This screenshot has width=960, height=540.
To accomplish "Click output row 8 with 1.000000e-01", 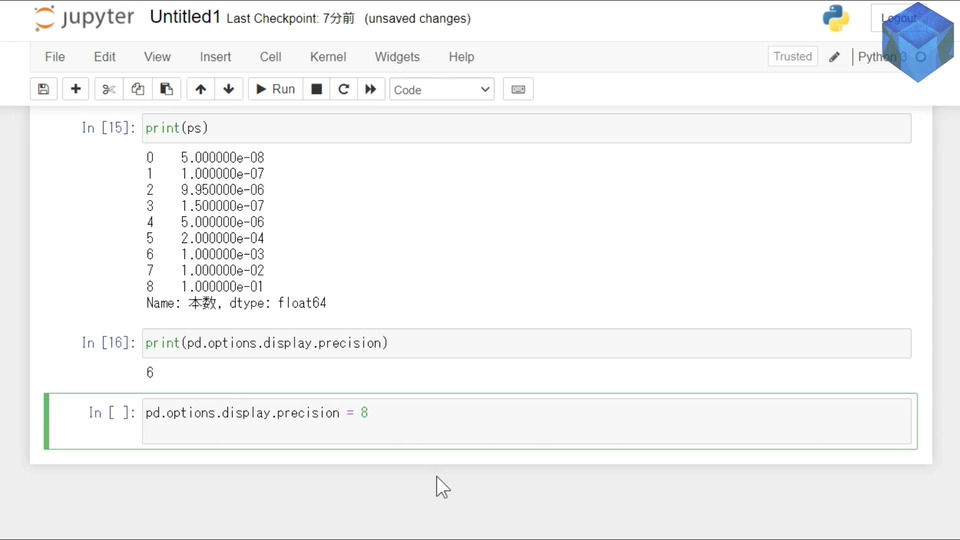I will [205, 287].
